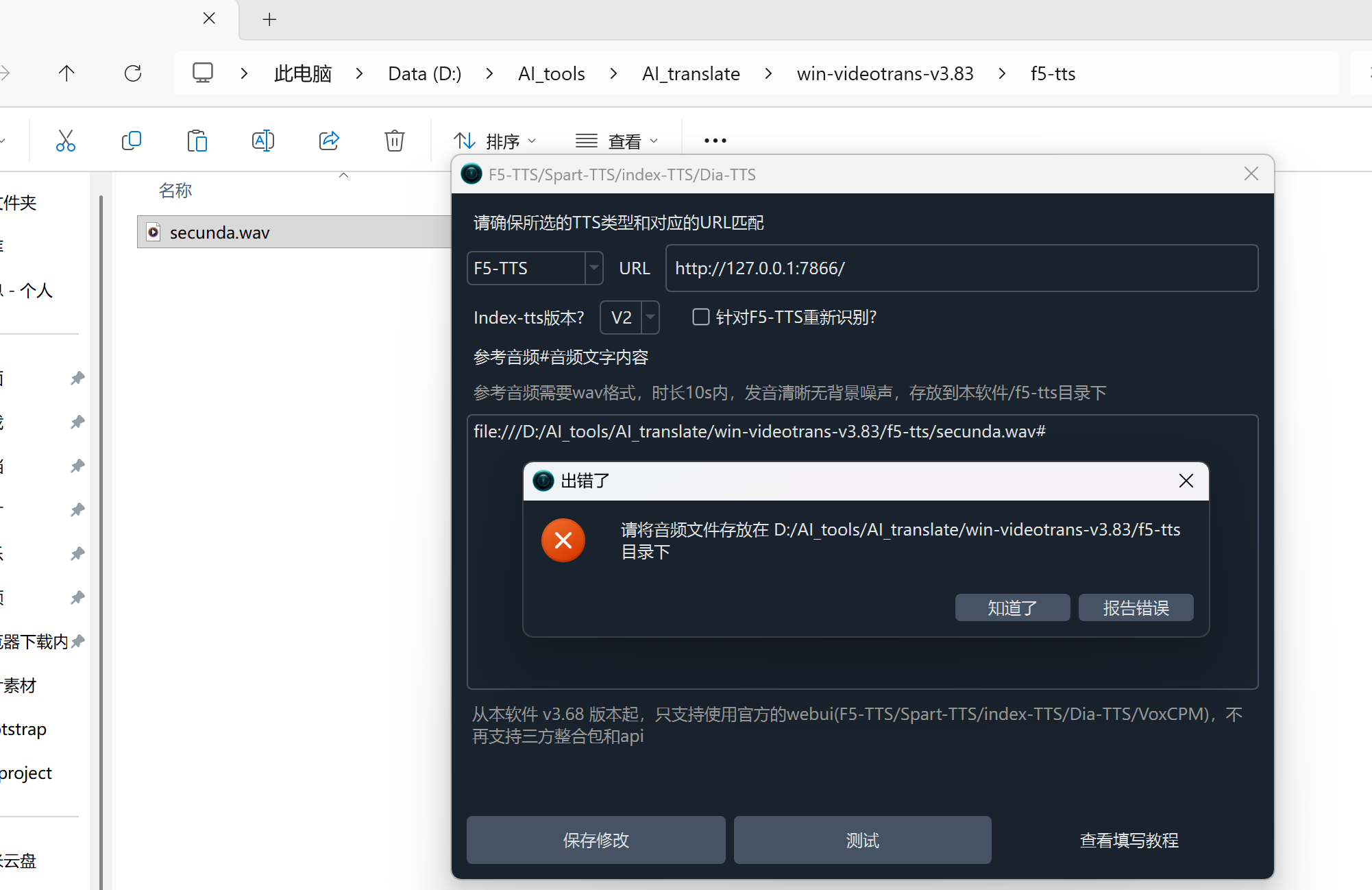Select the secunda.wav file

pyautogui.click(x=219, y=232)
